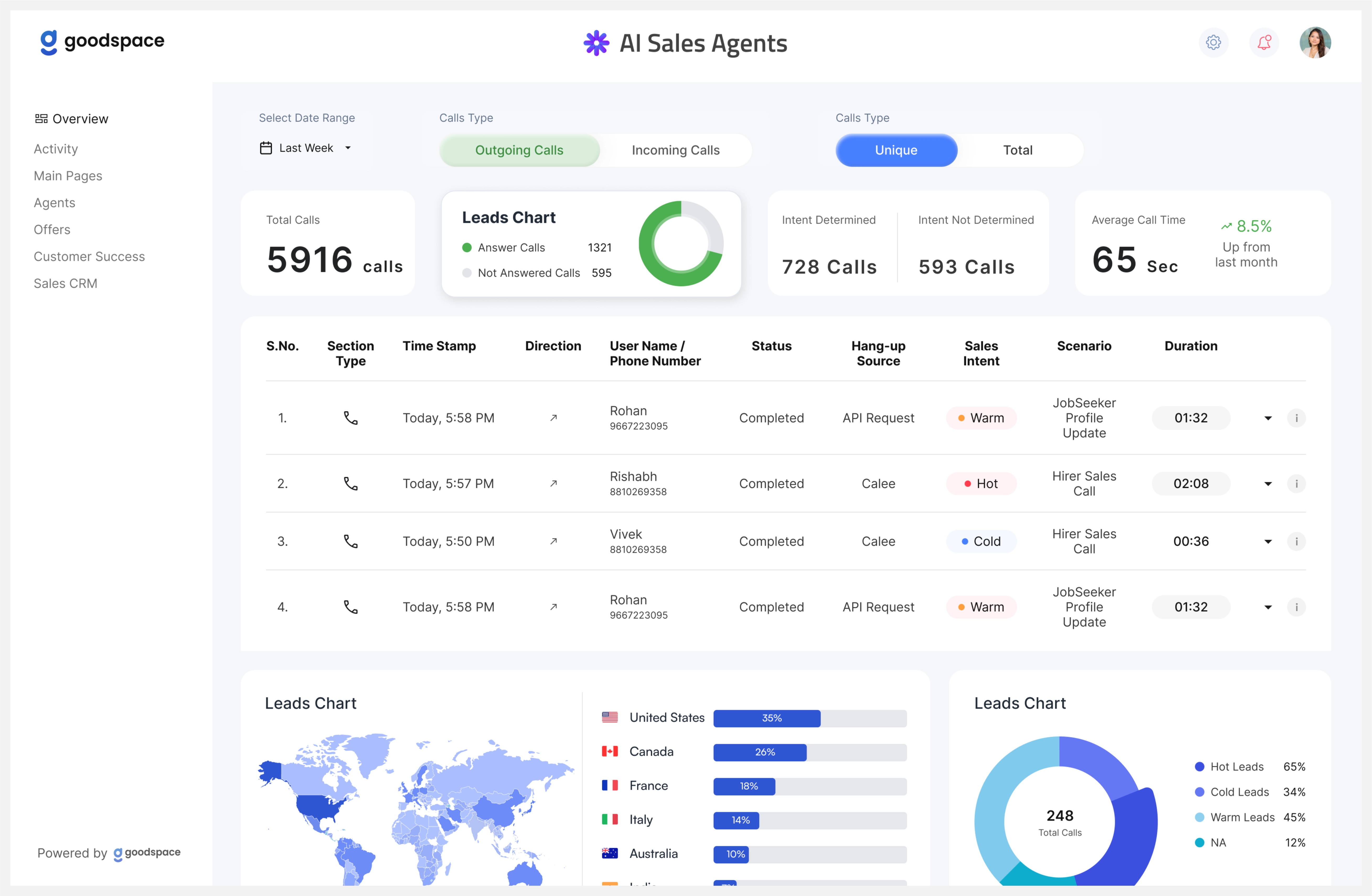Switch to the Agents page
The width and height of the screenshot is (1372, 896).
[x=54, y=202]
